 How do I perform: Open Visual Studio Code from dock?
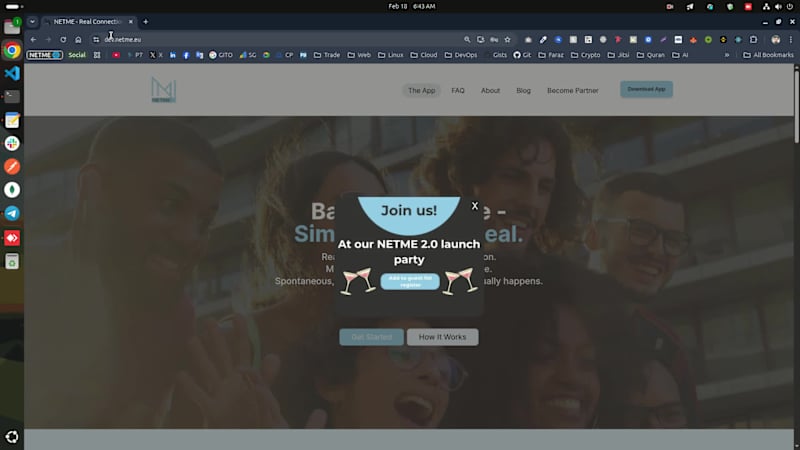point(12,73)
